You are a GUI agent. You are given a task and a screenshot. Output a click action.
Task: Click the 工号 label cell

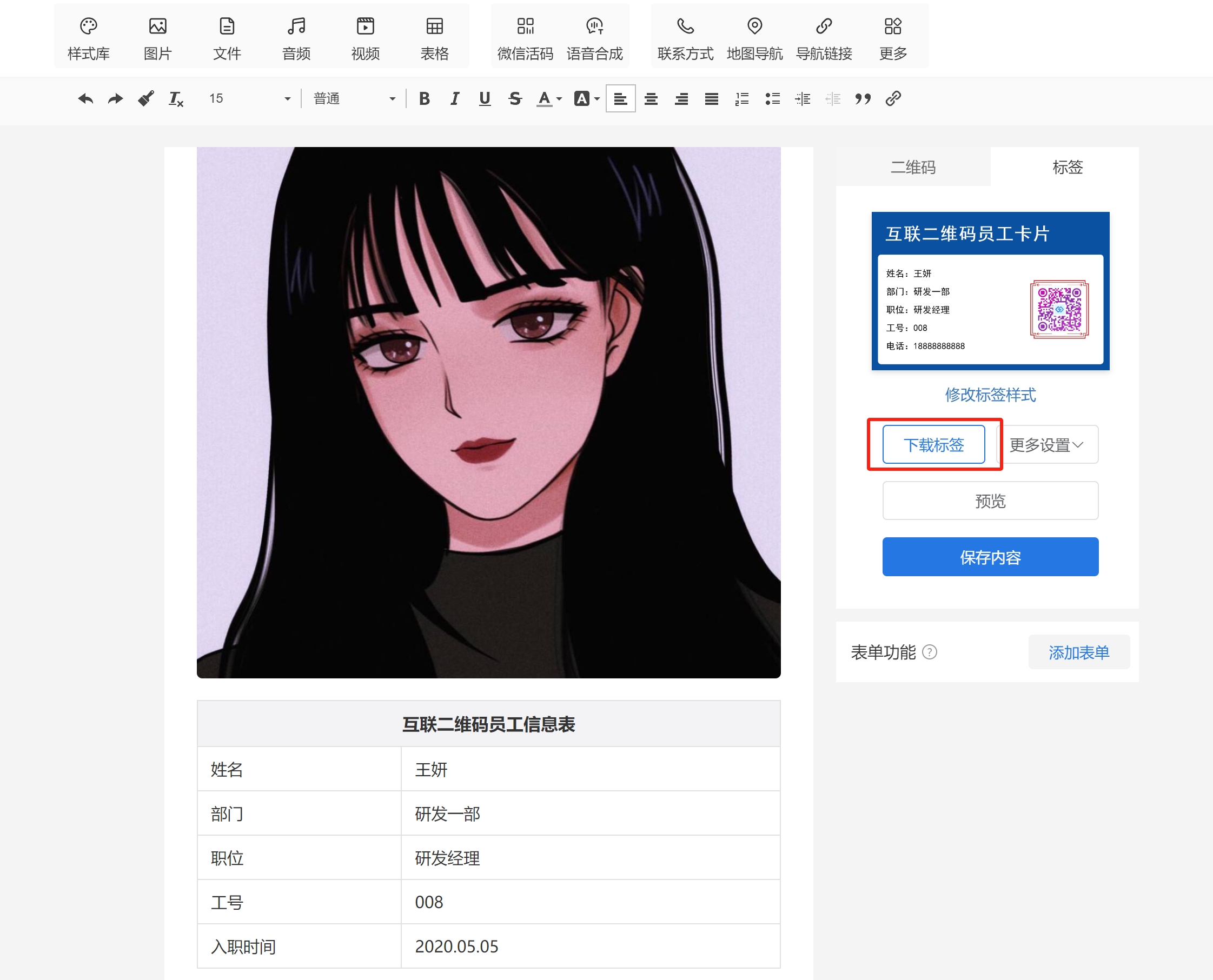pyautogui.click(x=299, y=902)
